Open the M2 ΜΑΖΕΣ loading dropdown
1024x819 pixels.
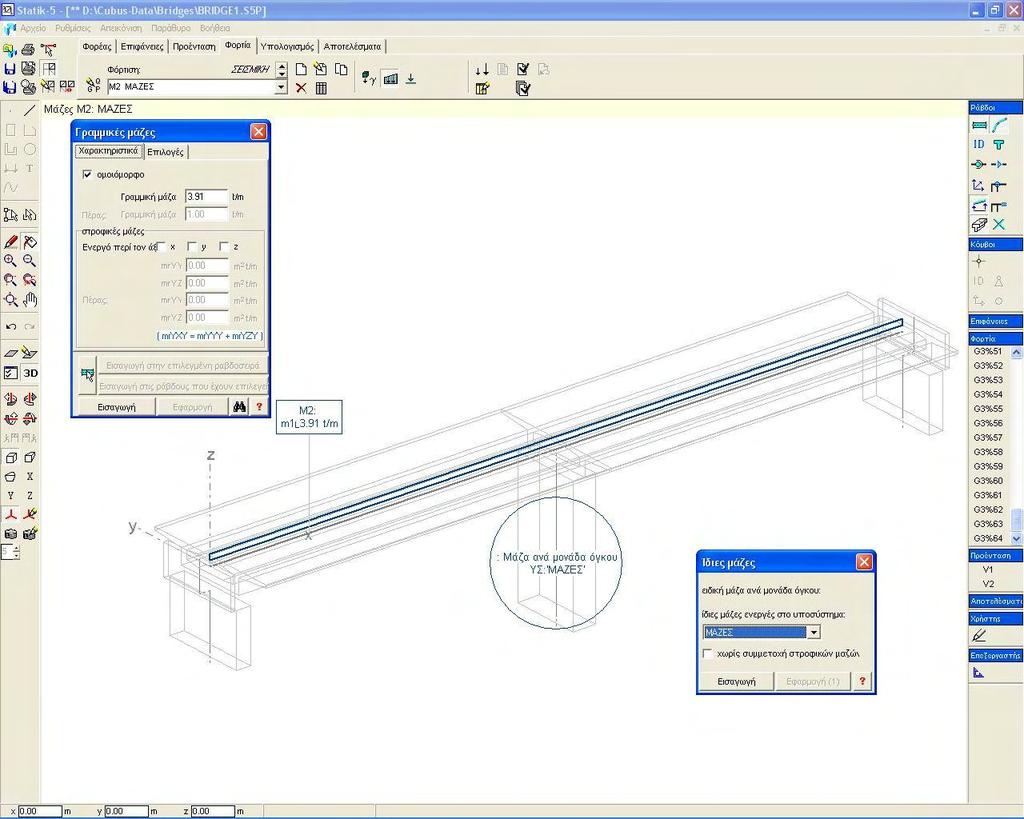pyautogui.click(x=281, y=87)
